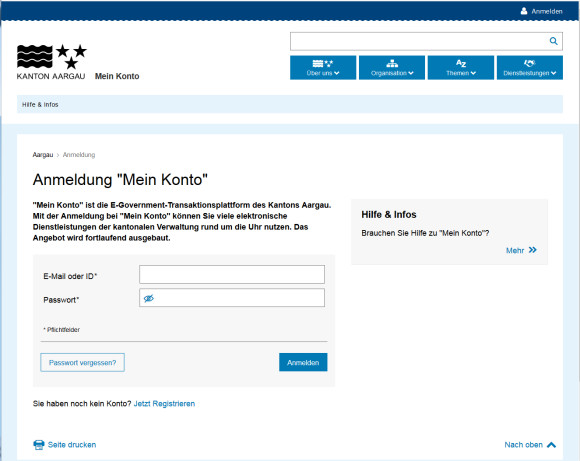Open the Hilfe & Infos navigation item

coord(40,105)
